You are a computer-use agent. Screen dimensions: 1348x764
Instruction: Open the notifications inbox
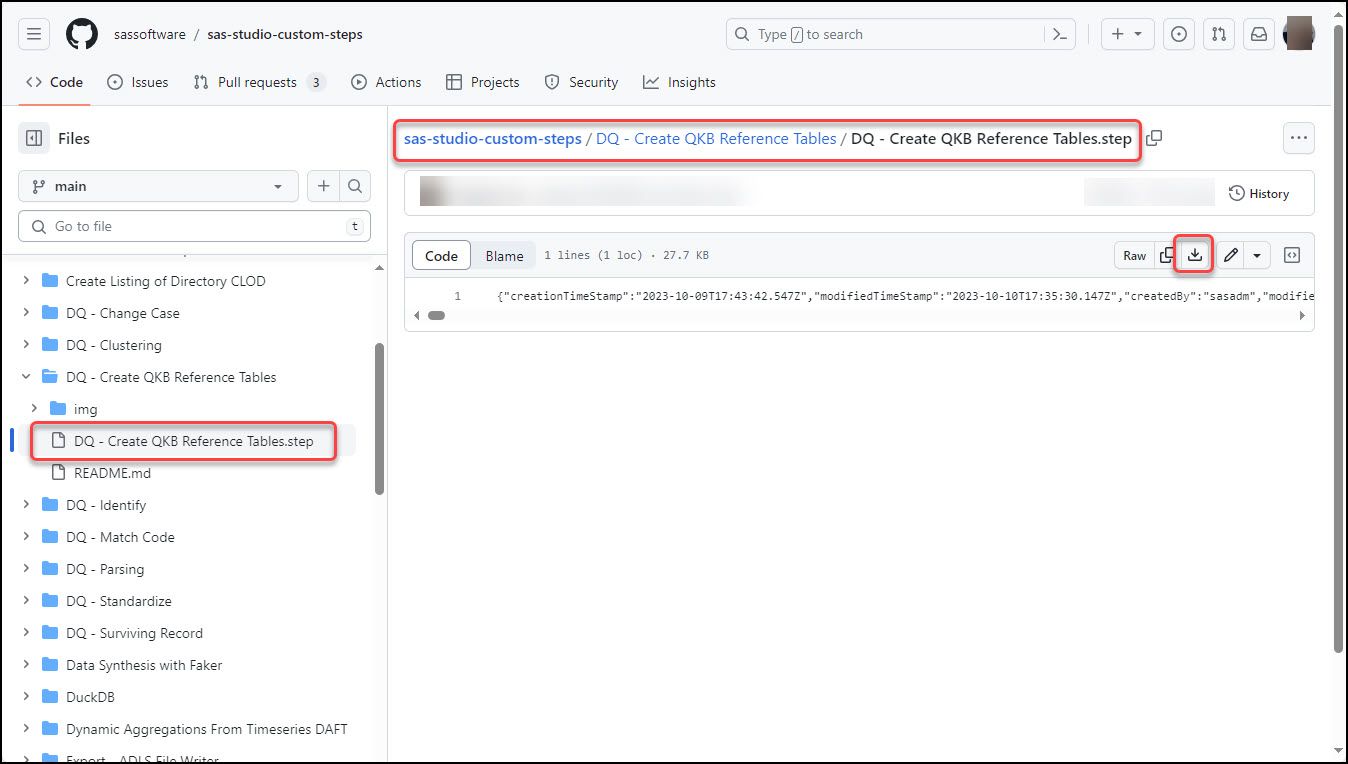pyautogui.click(x=1258, y=33)
